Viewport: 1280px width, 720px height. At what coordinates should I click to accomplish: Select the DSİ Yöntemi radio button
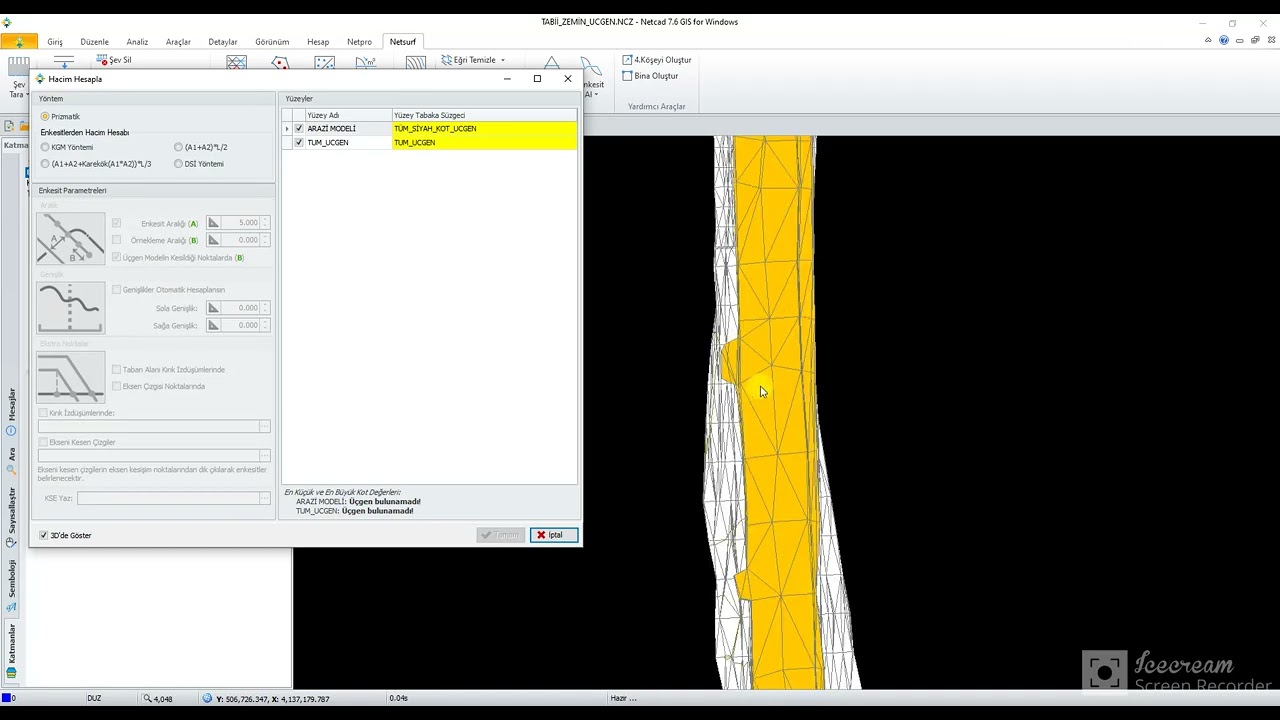(178, 164)
